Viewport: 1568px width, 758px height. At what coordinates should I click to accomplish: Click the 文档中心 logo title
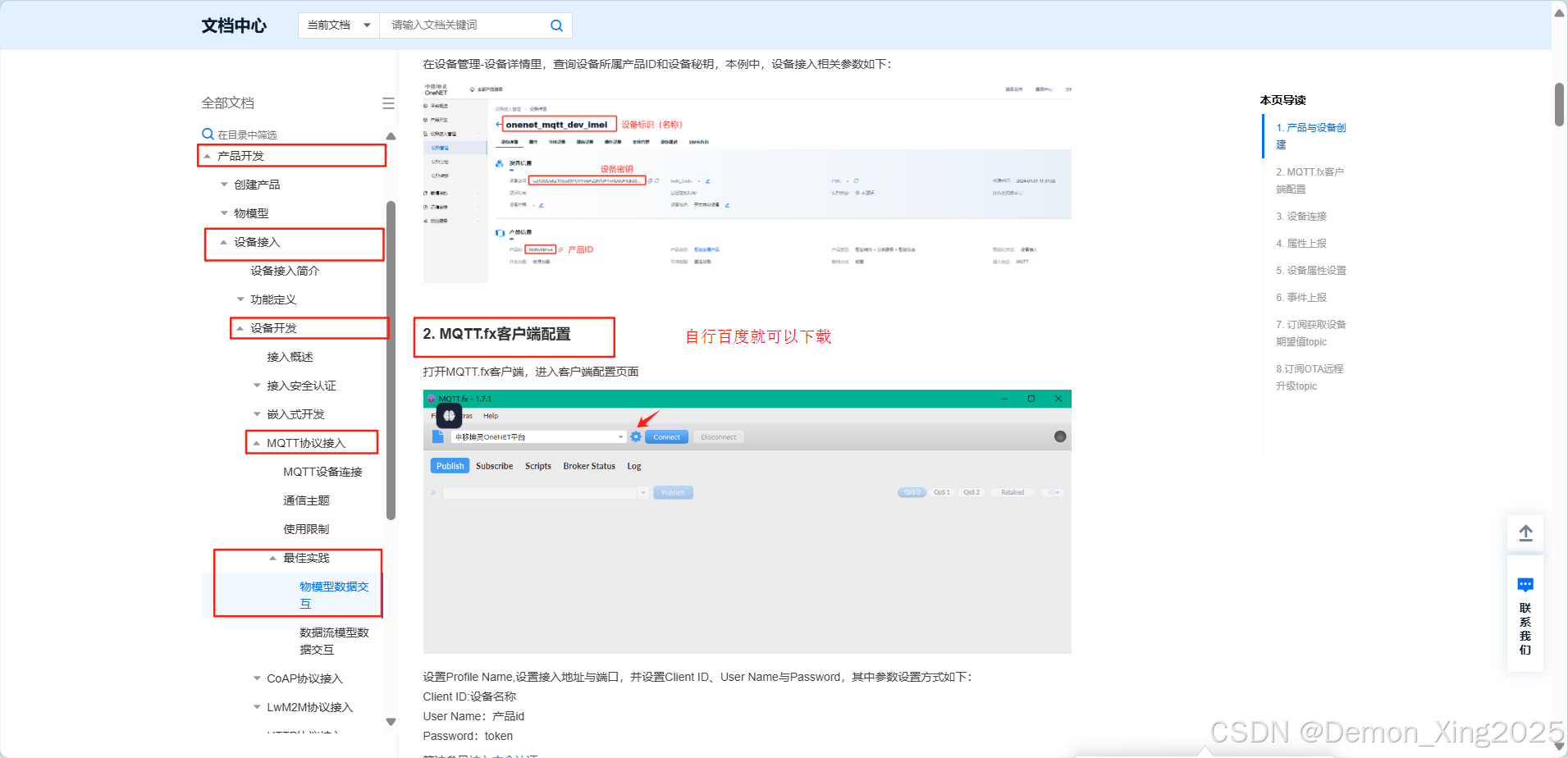pos(234,25)
